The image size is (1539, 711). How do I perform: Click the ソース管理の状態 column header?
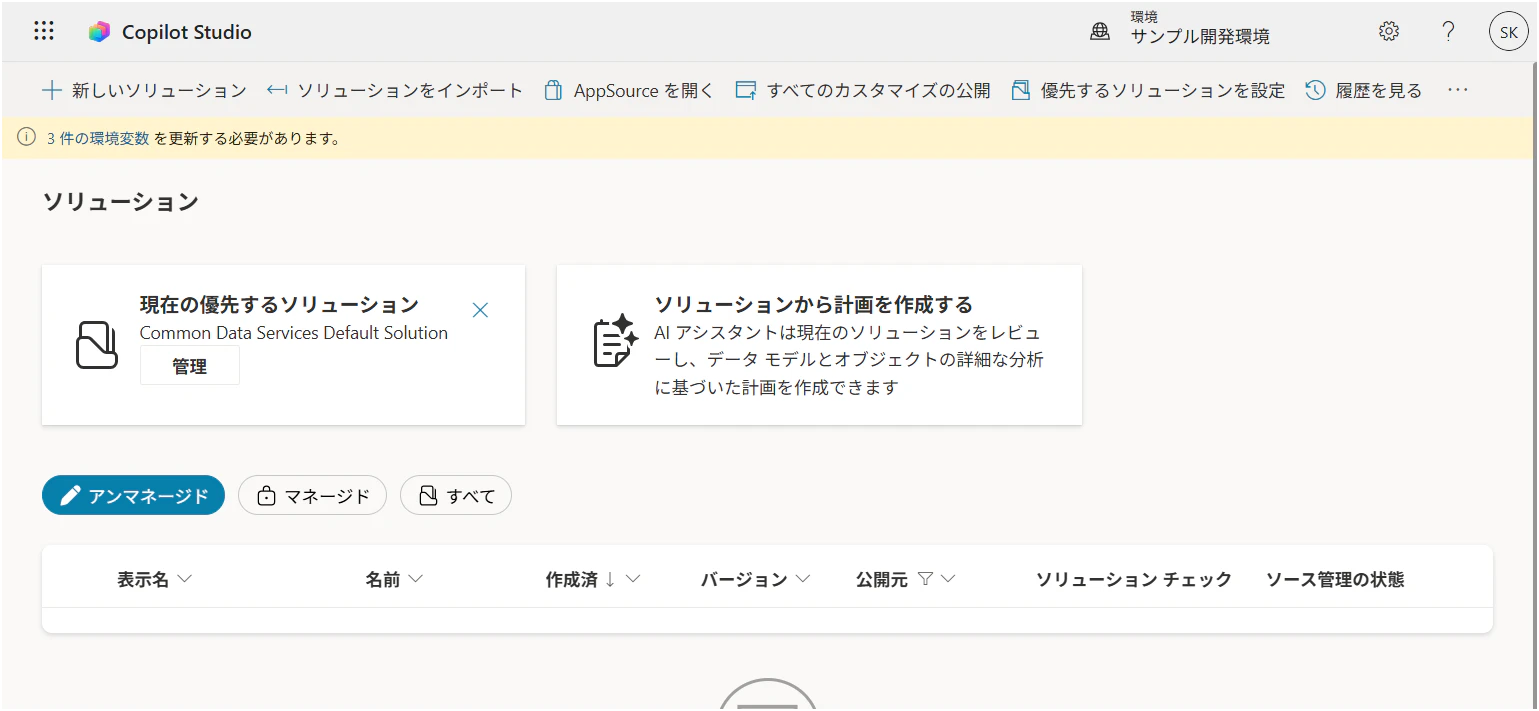coord(1335,579)
